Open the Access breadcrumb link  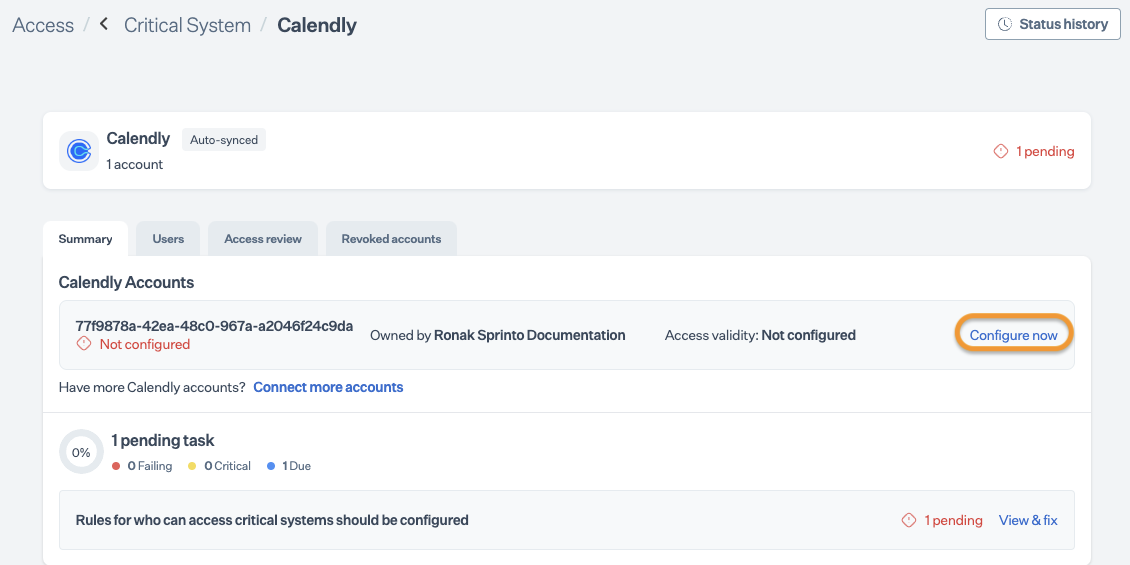[x=43, y=25]
